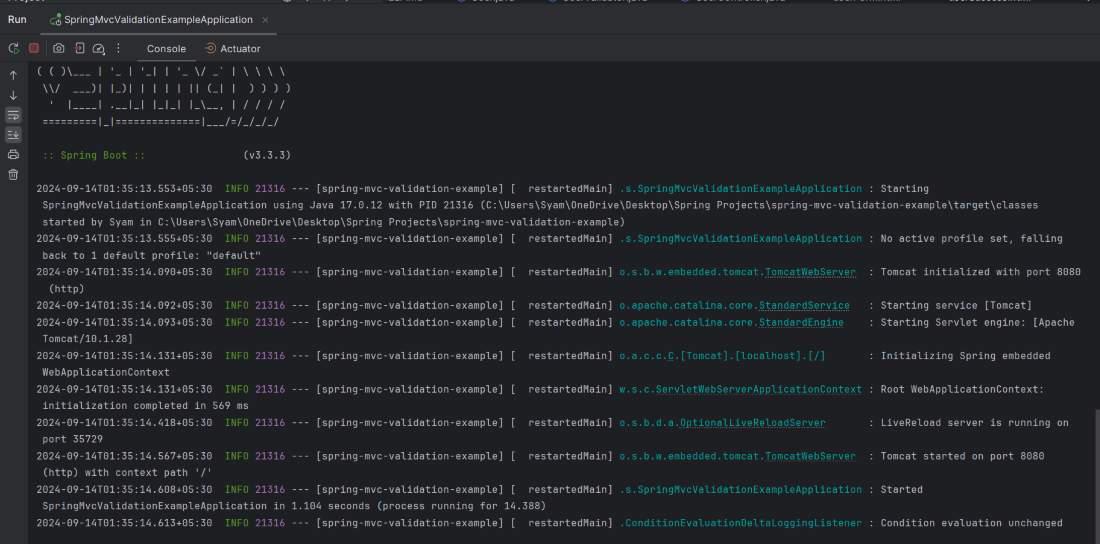
Task: Click the console vertical scrollbar thumb
Action: 1096,476
